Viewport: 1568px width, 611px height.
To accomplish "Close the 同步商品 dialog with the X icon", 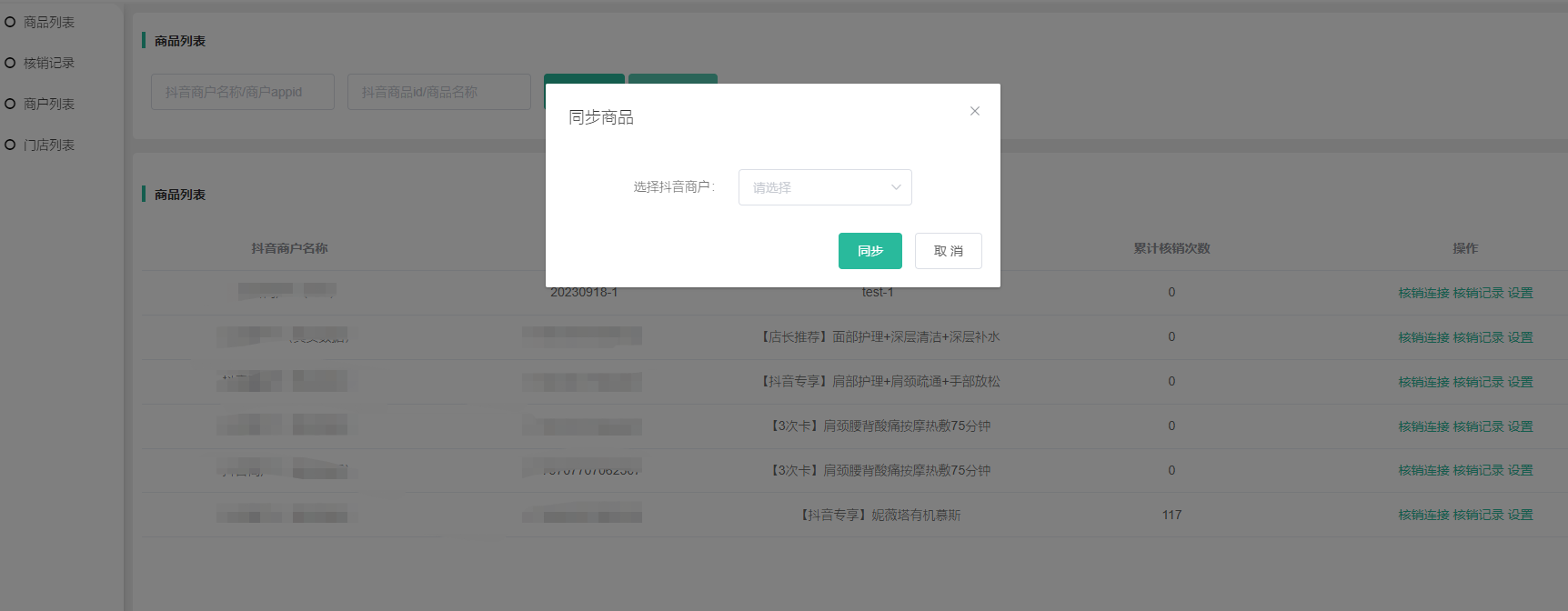I will coord(974,111).
